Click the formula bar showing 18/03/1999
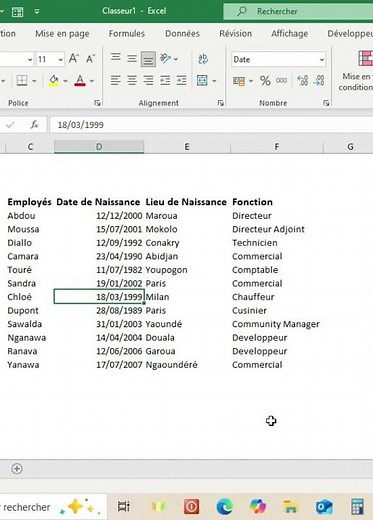Image resolution: width=373 pixels, height=520 pixels. (x=211, y=125)
